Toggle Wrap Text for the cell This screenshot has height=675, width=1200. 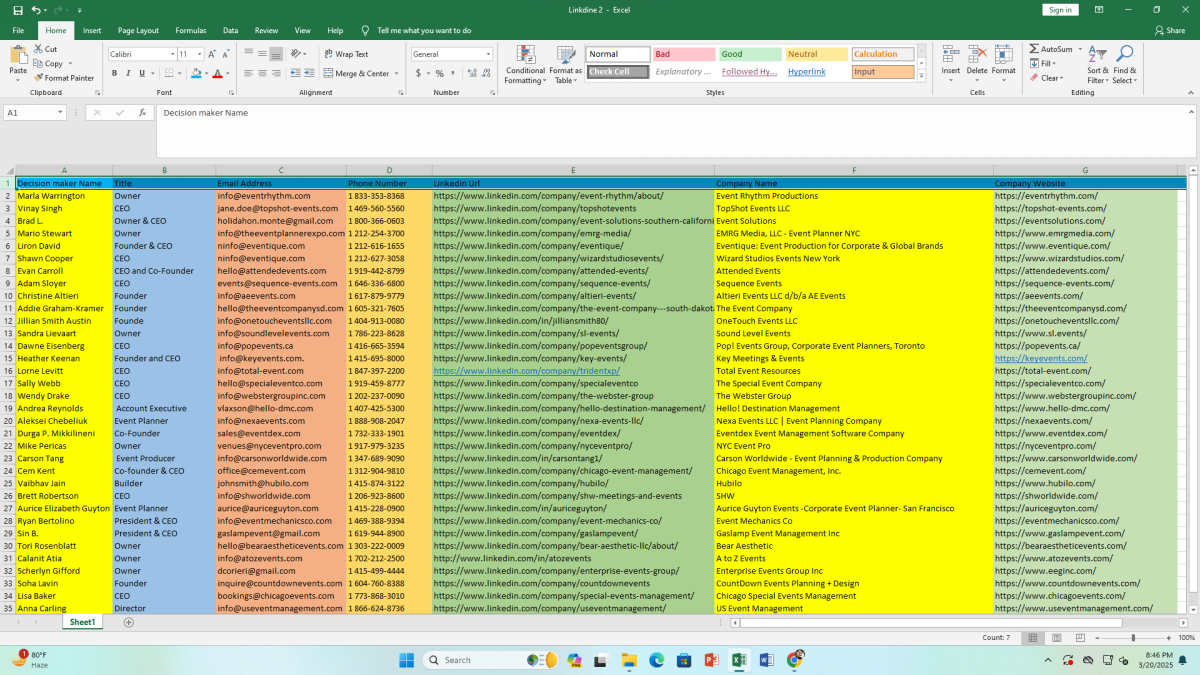pos(345,54)
